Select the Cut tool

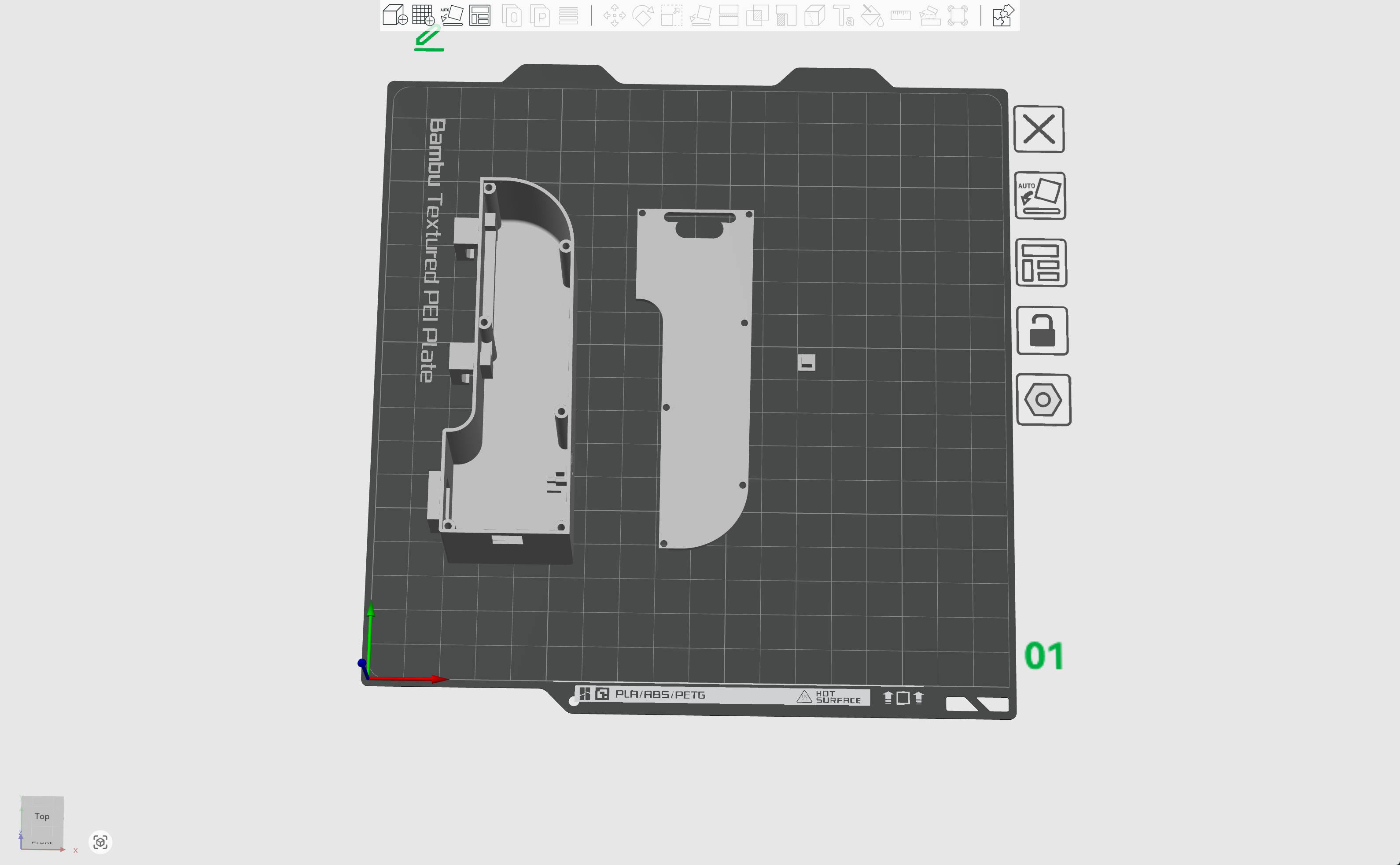tap(728, 15)
